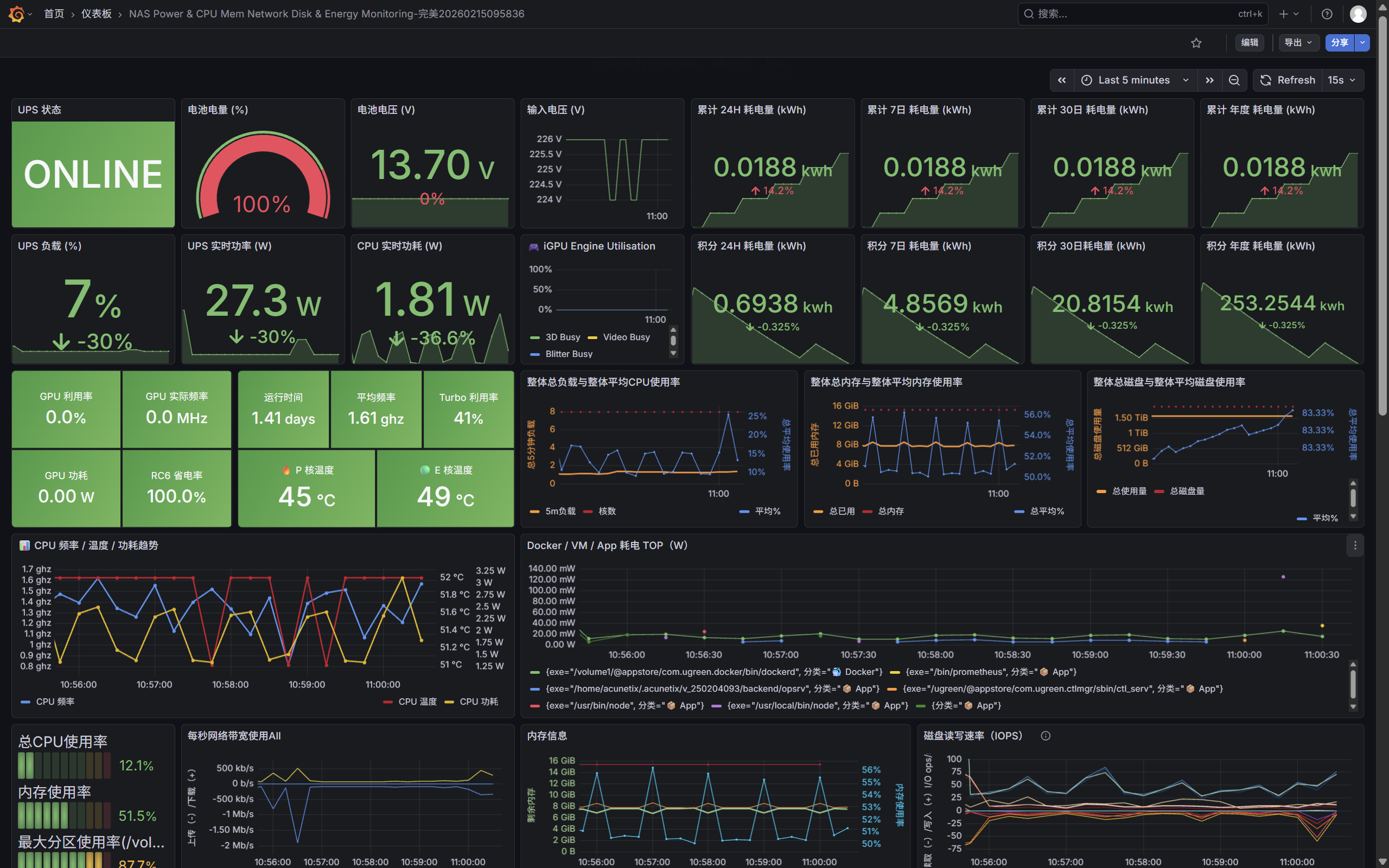The height and width of the screenshot is (868, 1389).
Task: Open the 15s refresh interval dropdown
Action: pos(1342,80)
